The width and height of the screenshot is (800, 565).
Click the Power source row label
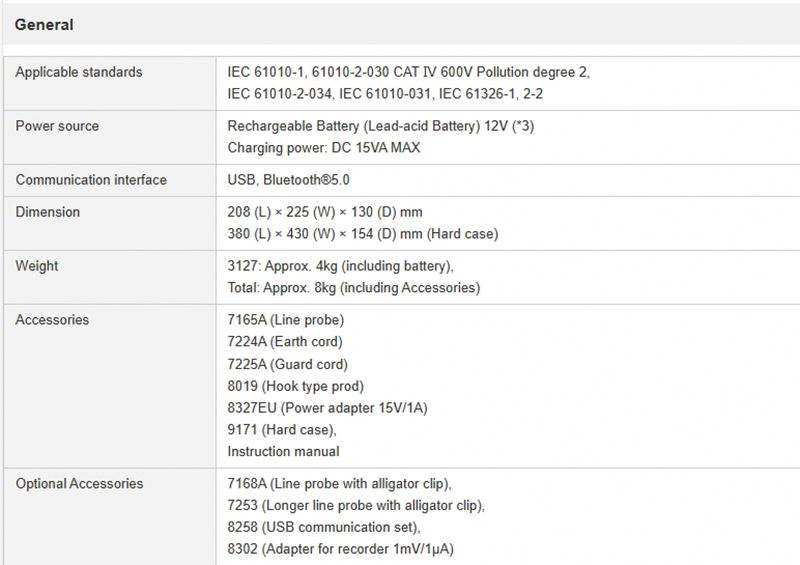pos(57,126)
